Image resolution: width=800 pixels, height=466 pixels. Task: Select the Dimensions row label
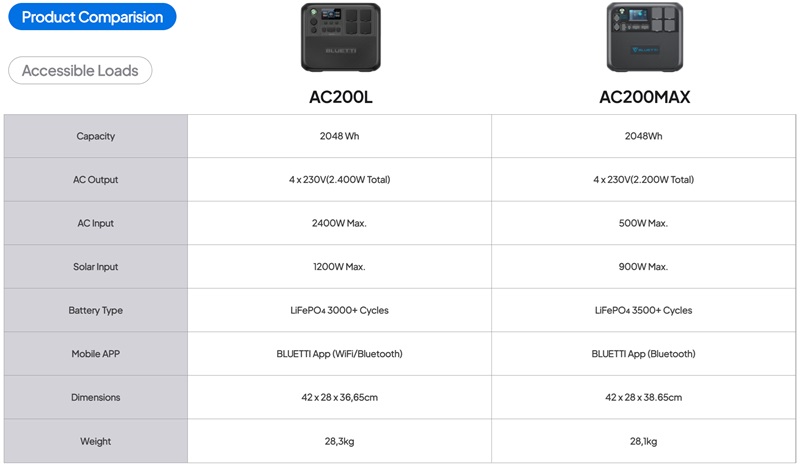95,398
